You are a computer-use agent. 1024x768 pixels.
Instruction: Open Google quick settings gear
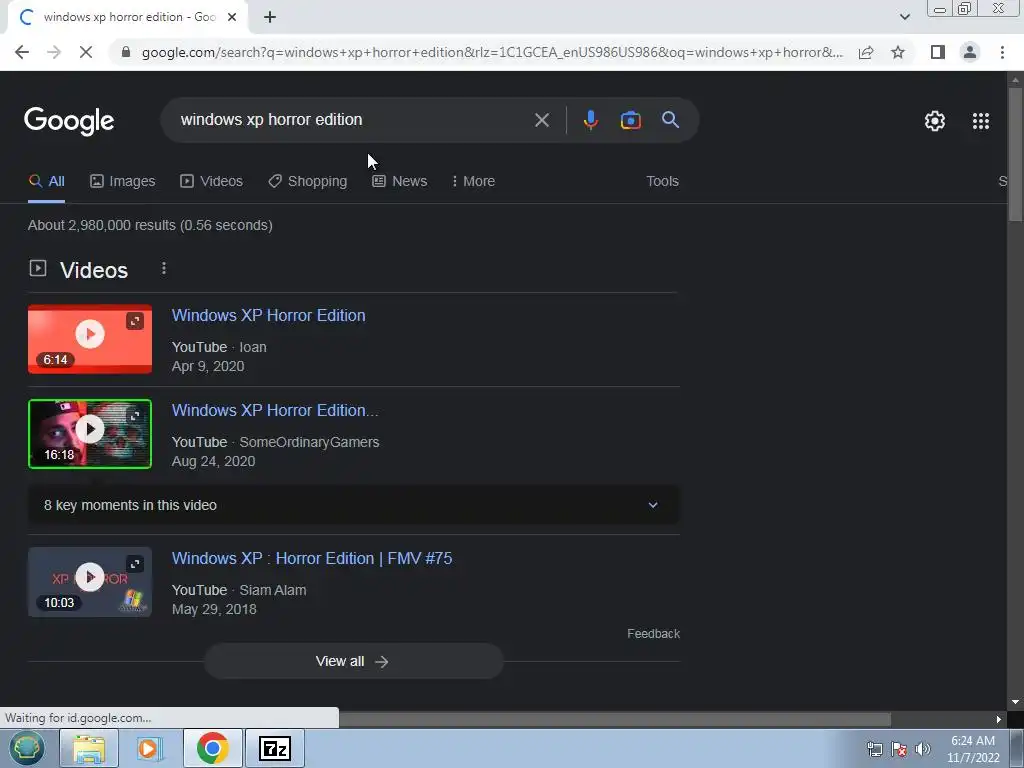pyautogui.click(x=935, y=121)
